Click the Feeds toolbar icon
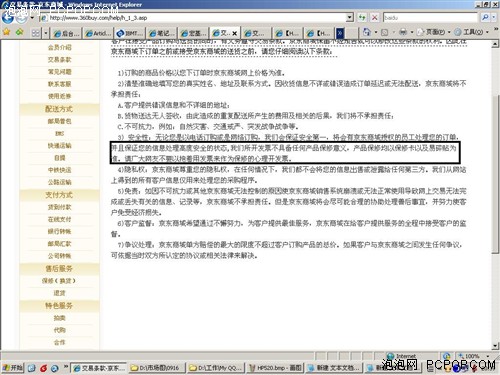The width and height of the screenshot is (500, 375). (x=384, y=32)
